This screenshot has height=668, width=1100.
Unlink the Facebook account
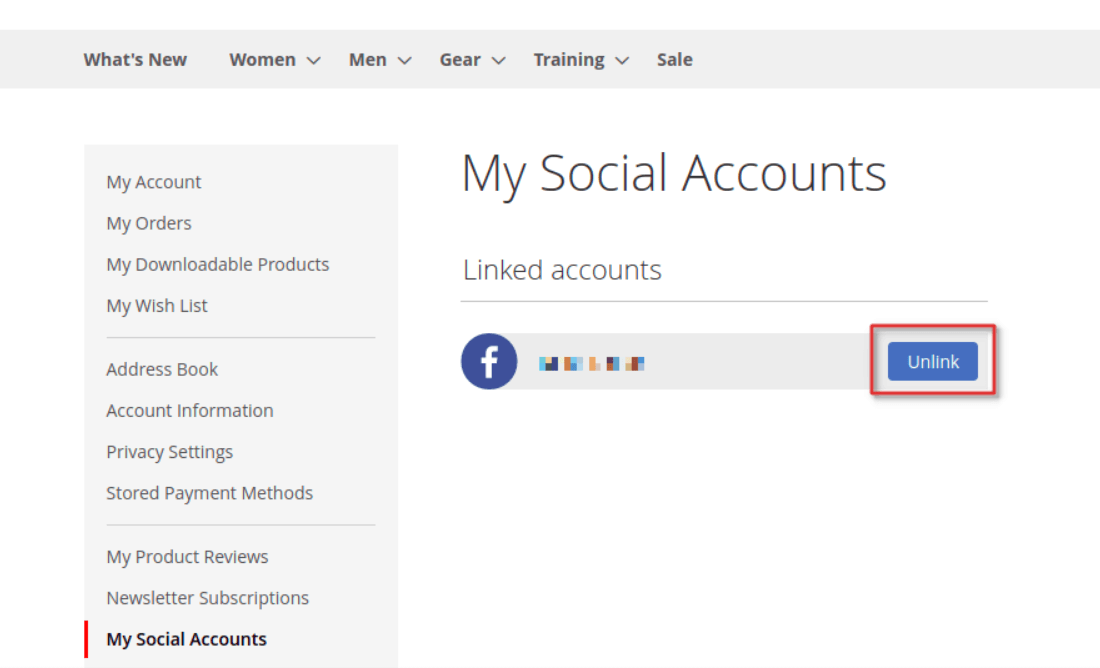tap(932, 362)
